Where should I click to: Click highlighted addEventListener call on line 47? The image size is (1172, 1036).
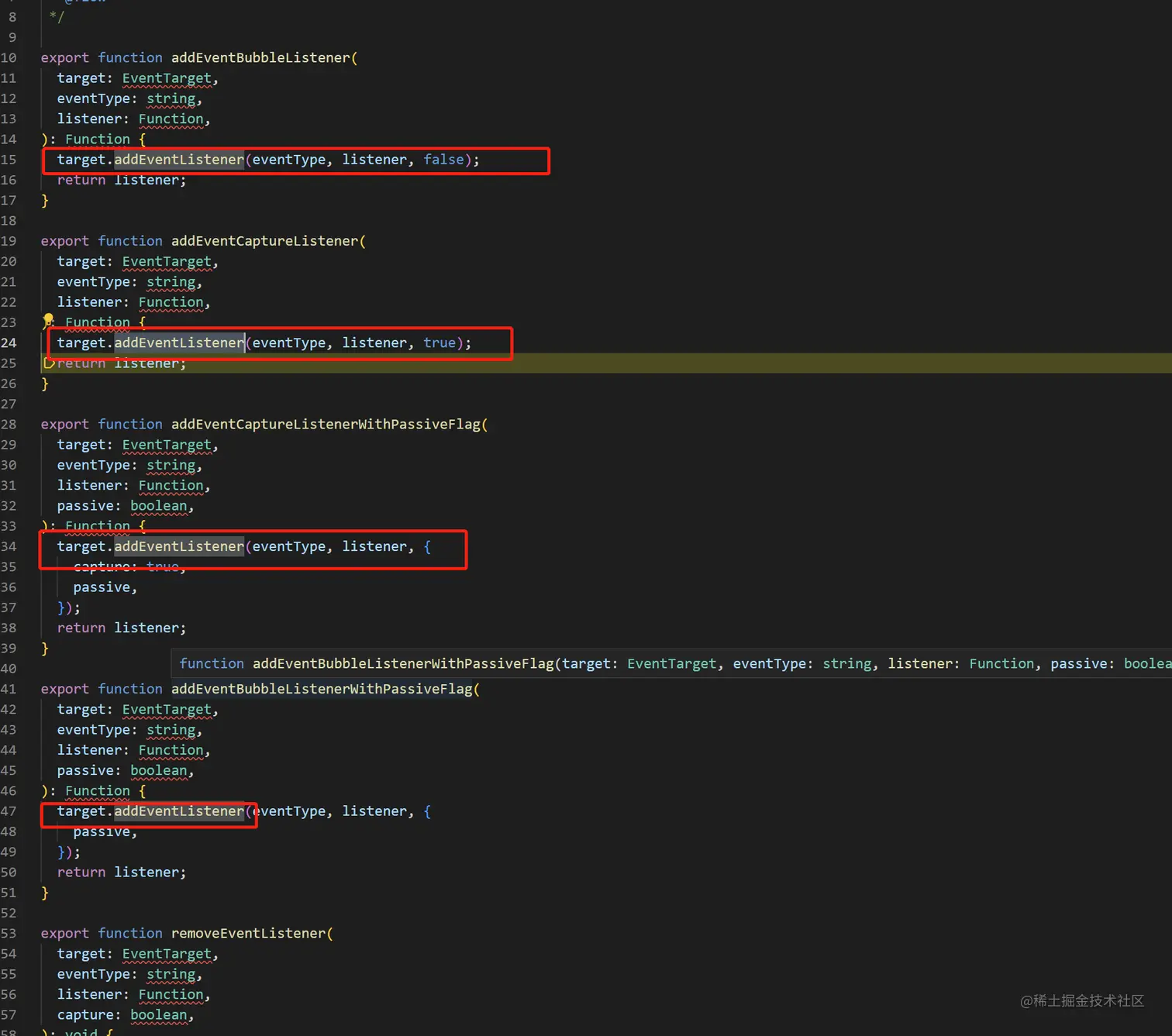179,811
